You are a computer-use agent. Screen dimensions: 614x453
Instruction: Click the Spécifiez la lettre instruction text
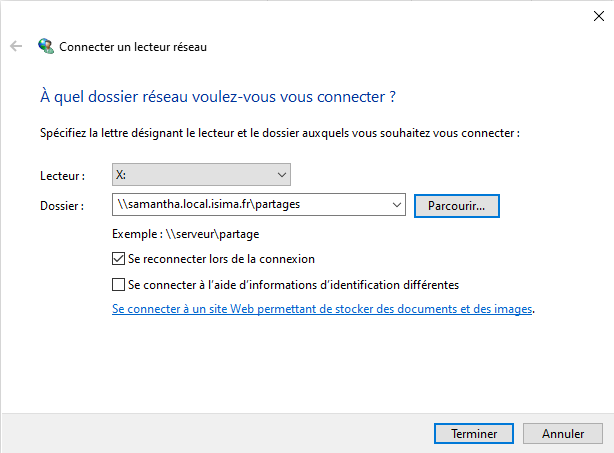tap(280, 132)
